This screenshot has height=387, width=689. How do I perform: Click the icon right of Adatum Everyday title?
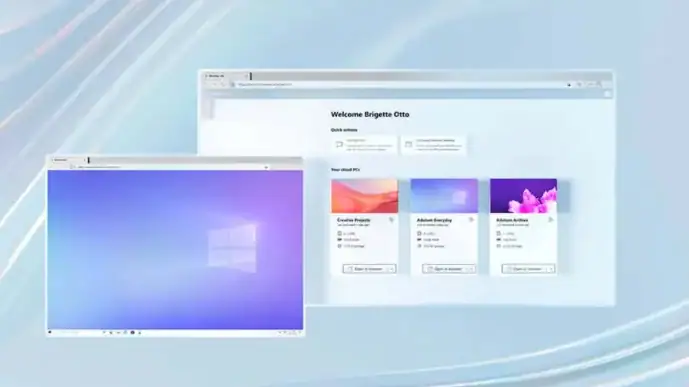471,220
